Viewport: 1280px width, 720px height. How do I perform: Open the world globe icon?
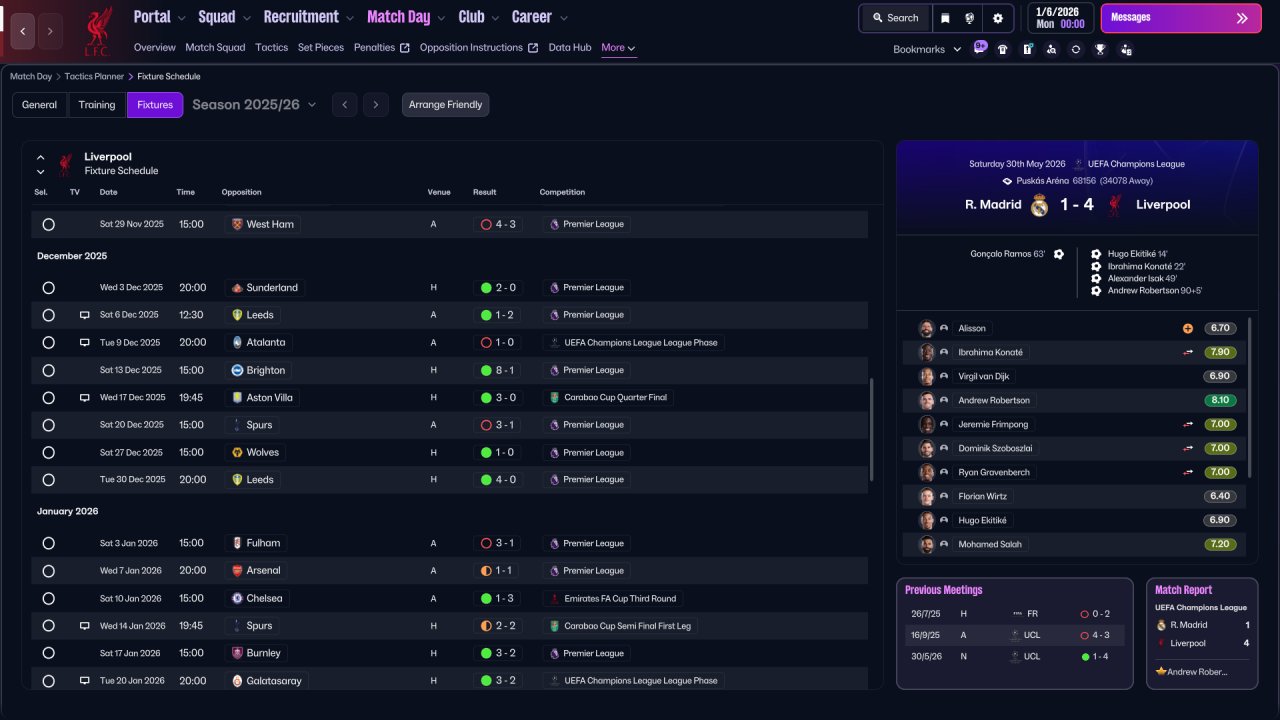(x=970, y=18)
